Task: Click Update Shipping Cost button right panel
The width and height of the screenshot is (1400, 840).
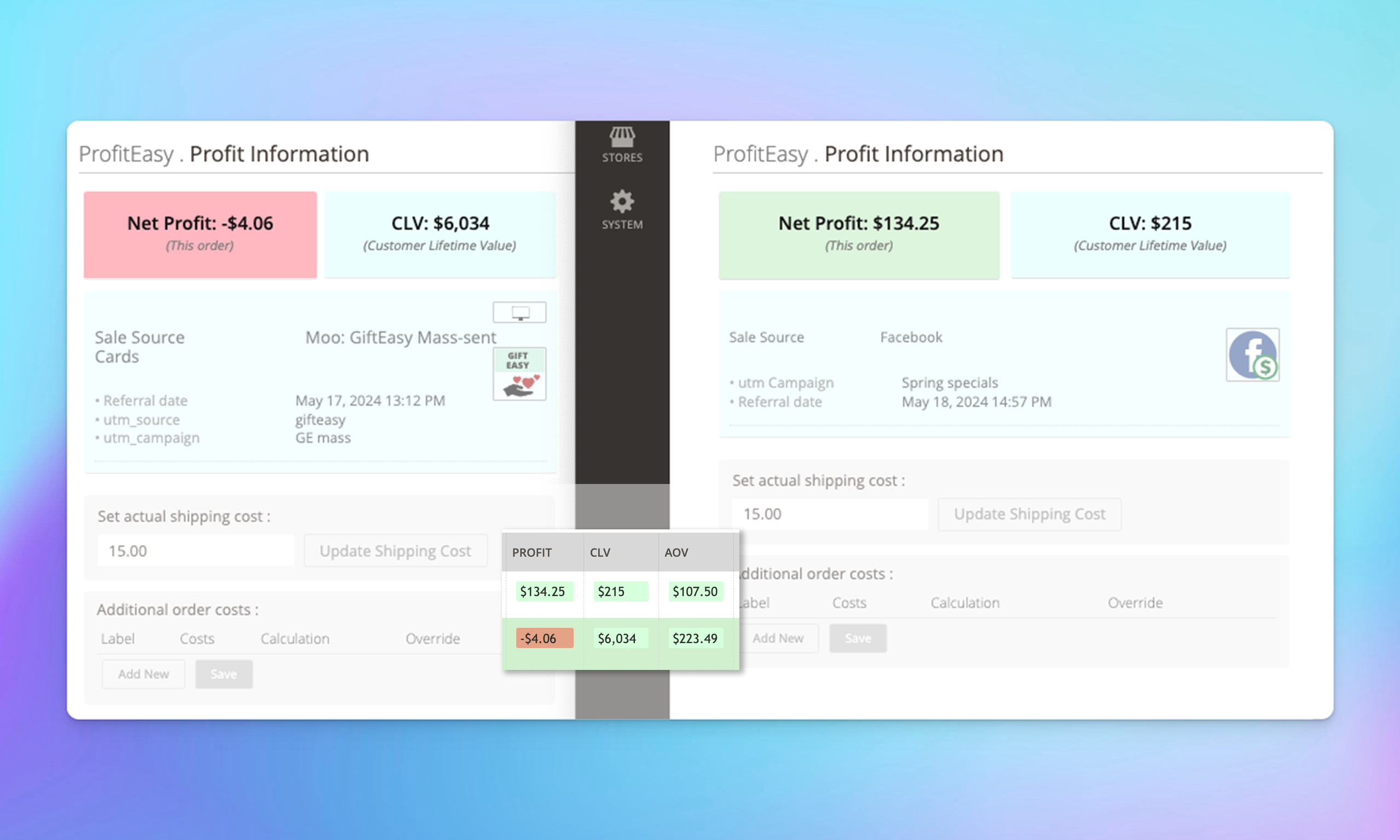Action: (x=1028, y=514)
